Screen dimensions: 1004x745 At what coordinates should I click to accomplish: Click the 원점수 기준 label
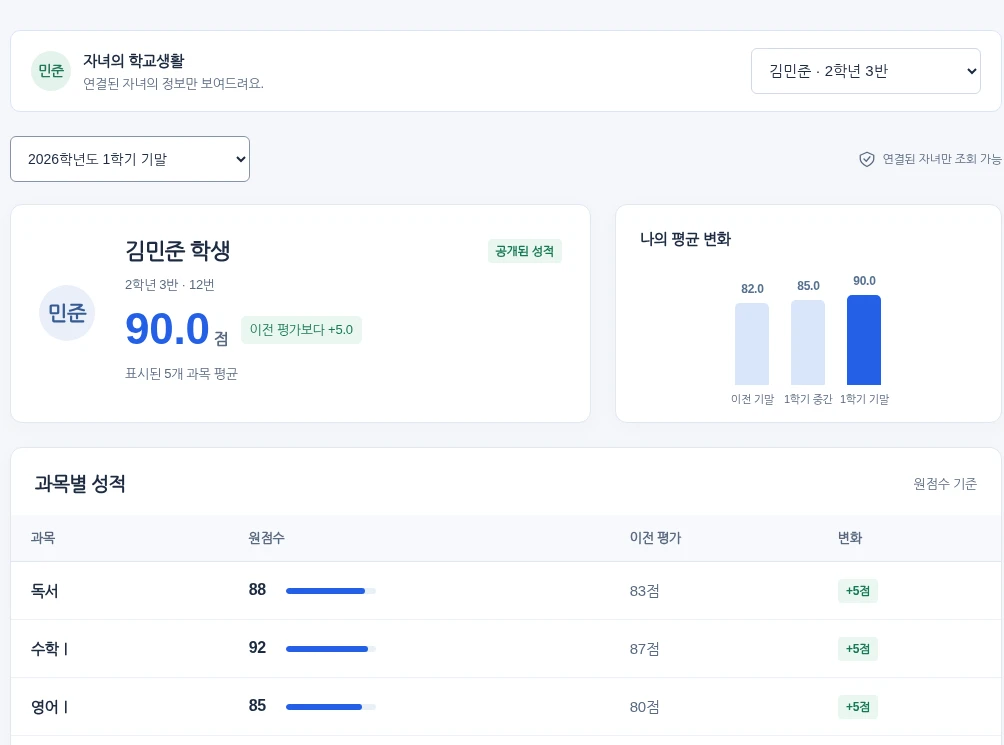point(945,484)
